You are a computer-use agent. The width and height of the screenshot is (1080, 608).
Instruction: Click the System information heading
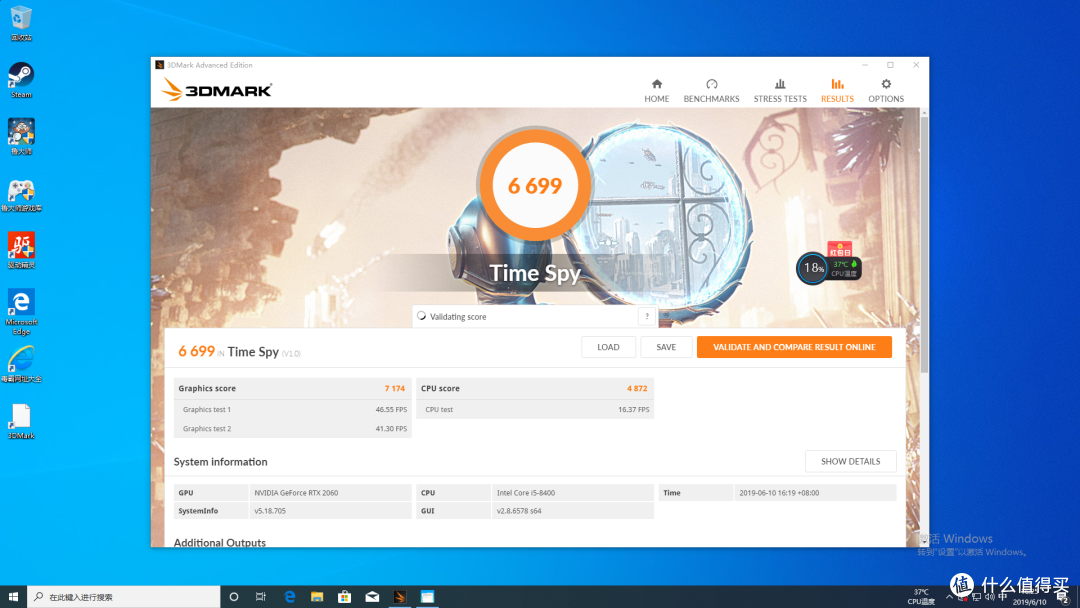pos(220,462)
